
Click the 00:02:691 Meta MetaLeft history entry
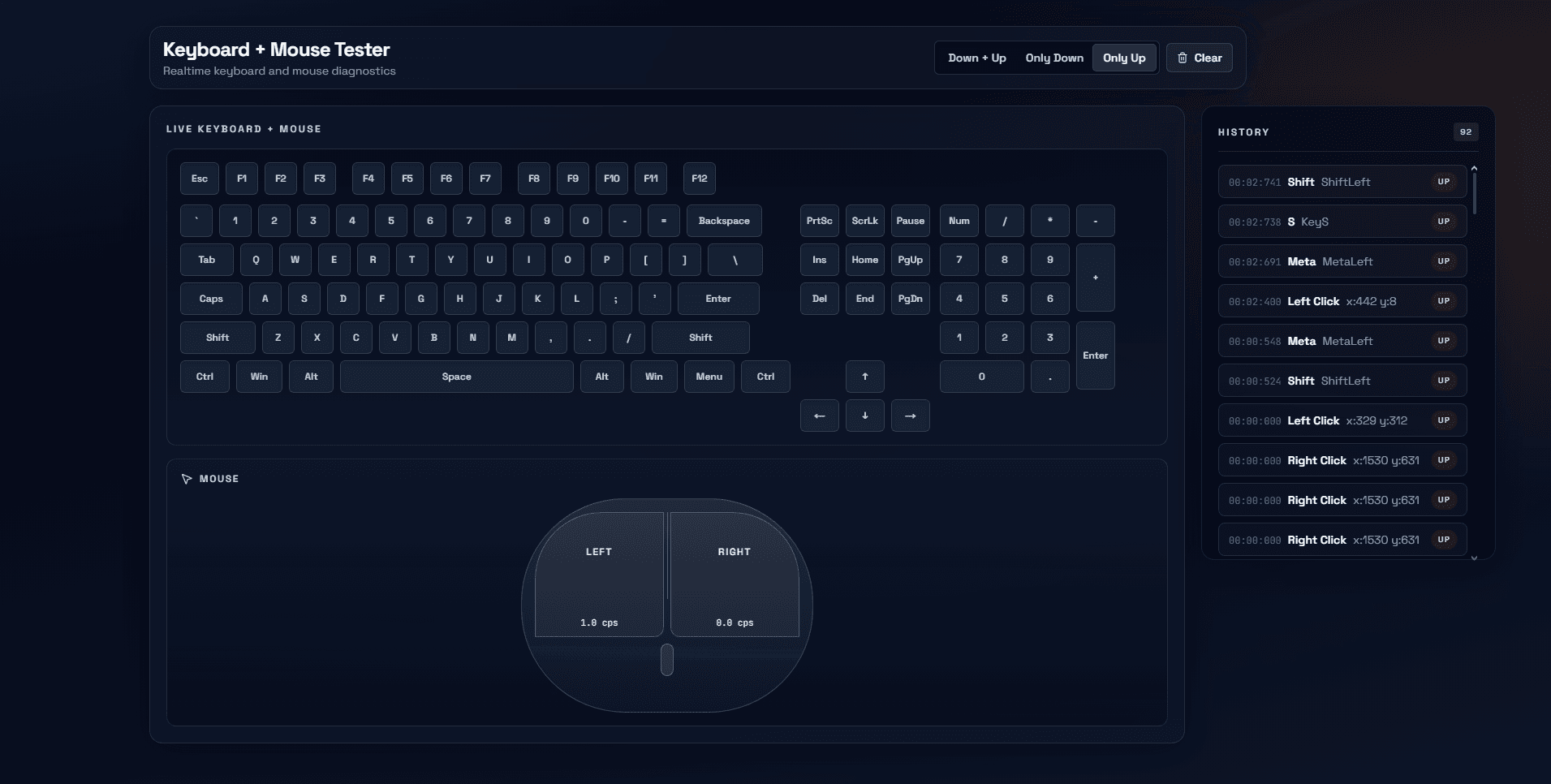click(1342, 261)
